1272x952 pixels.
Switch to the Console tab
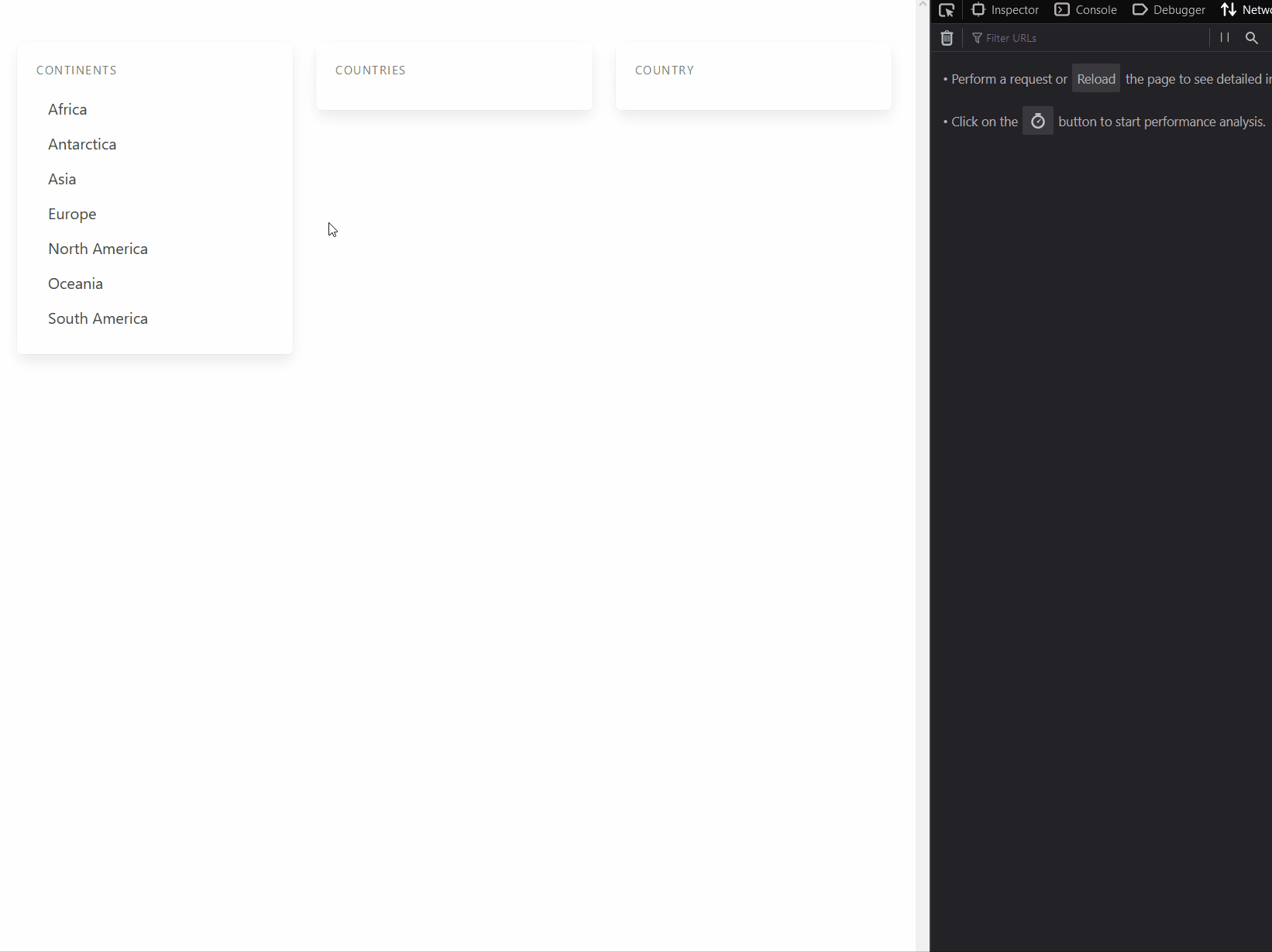[x=1085, y=10]
